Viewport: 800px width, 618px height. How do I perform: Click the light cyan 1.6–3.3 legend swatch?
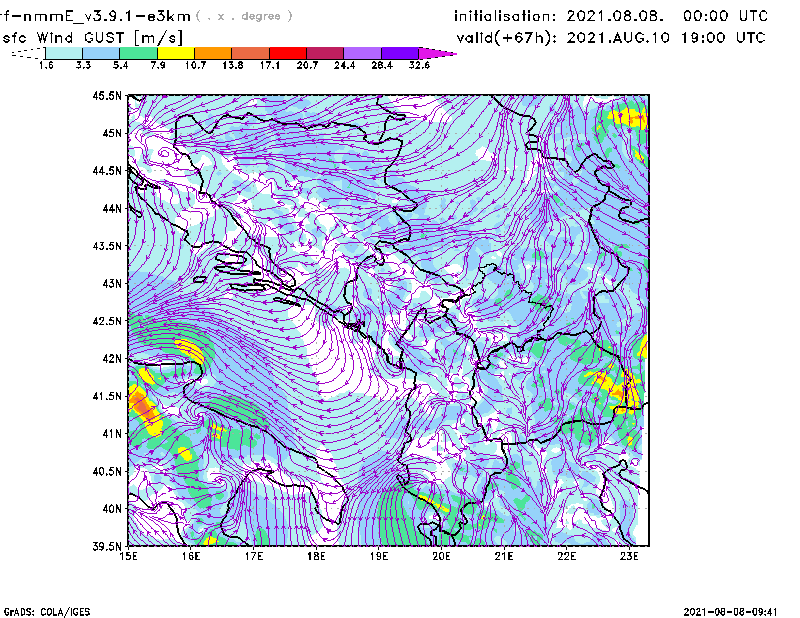[64, 53]
